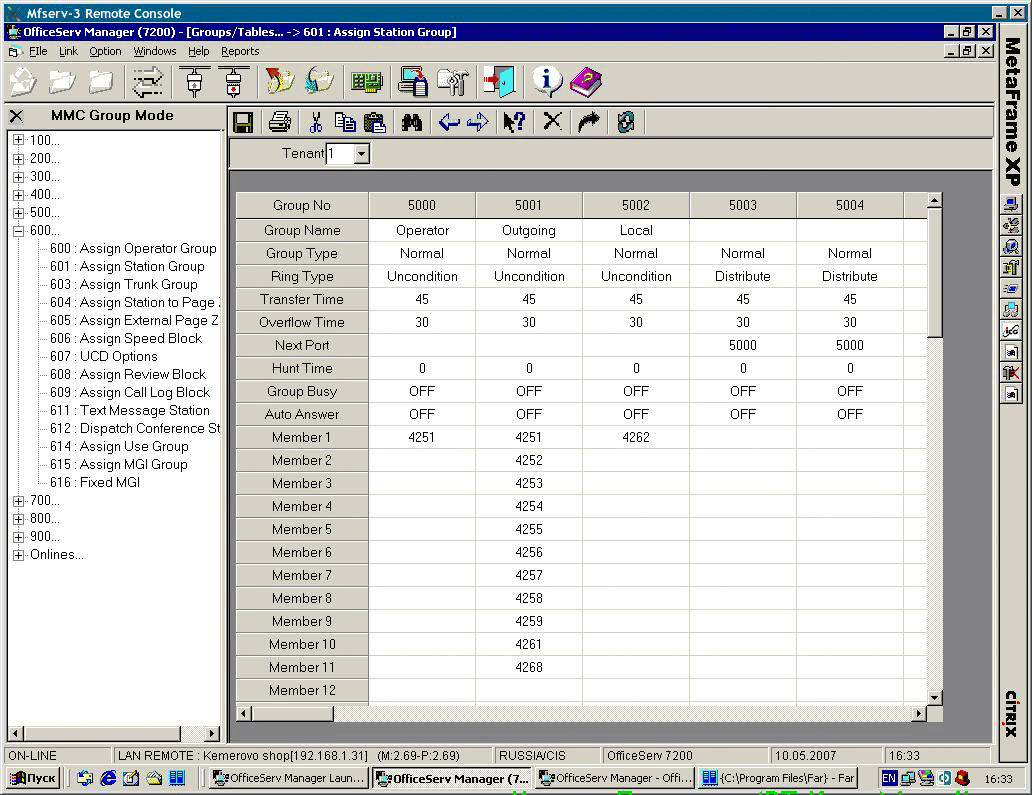Click the curved black arrow icon
This screenshot has height=795, width=1032.
pyautogui.click(x=588, y=122)
